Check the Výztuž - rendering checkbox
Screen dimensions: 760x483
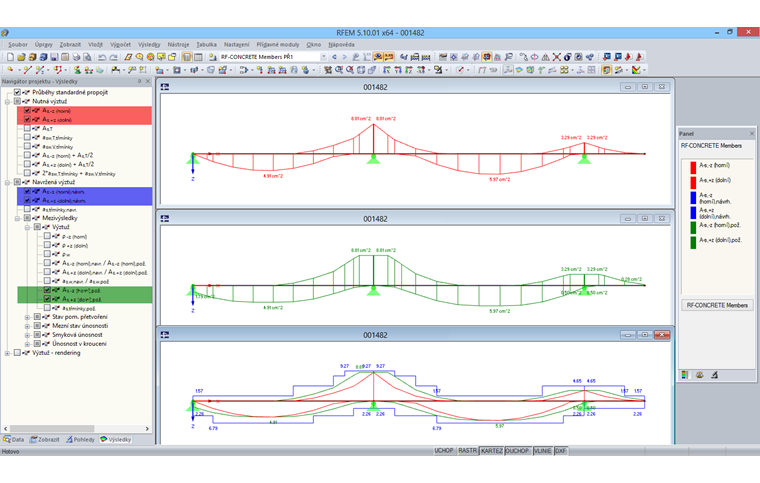[17, 353]
